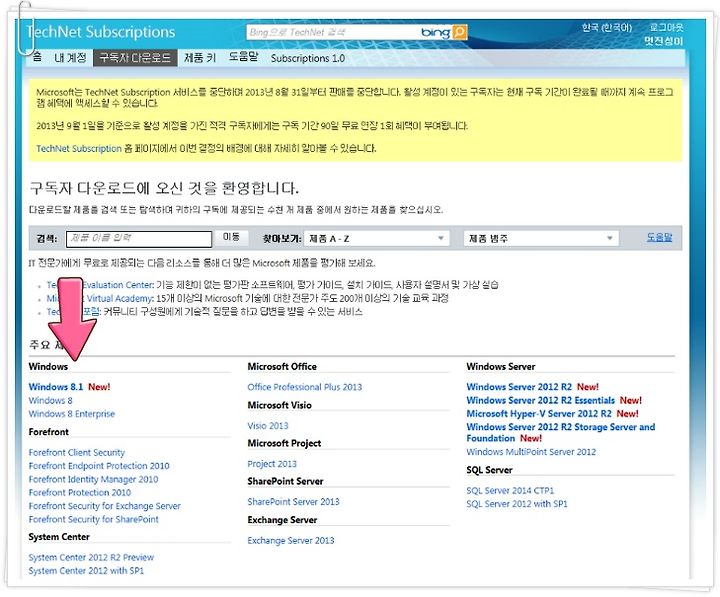Click the Microsoft Visio heading
Viewport: 720px width, 597px height.
(x=279, y=405)
